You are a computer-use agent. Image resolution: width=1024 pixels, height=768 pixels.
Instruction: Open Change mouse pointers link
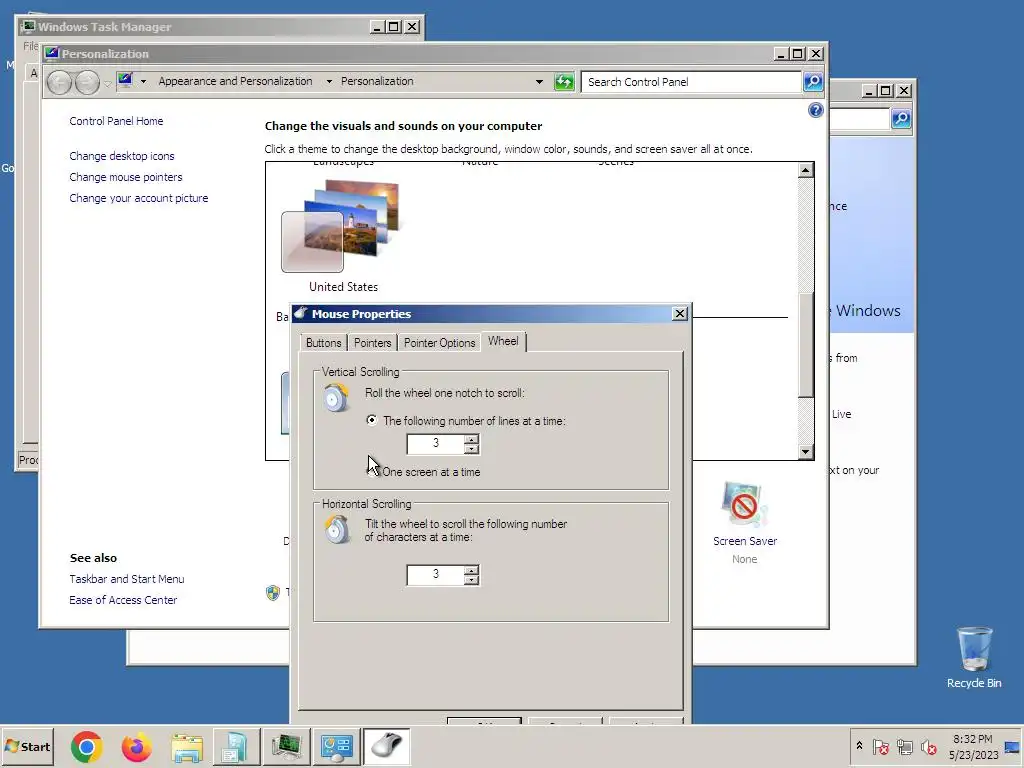tap(126, 177)
